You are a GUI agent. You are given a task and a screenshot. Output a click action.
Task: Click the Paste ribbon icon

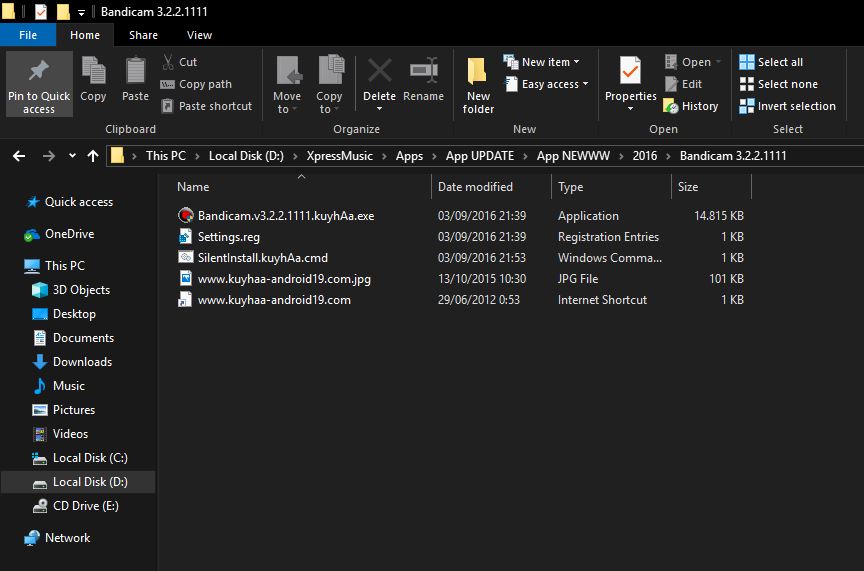tap(135, 71)
